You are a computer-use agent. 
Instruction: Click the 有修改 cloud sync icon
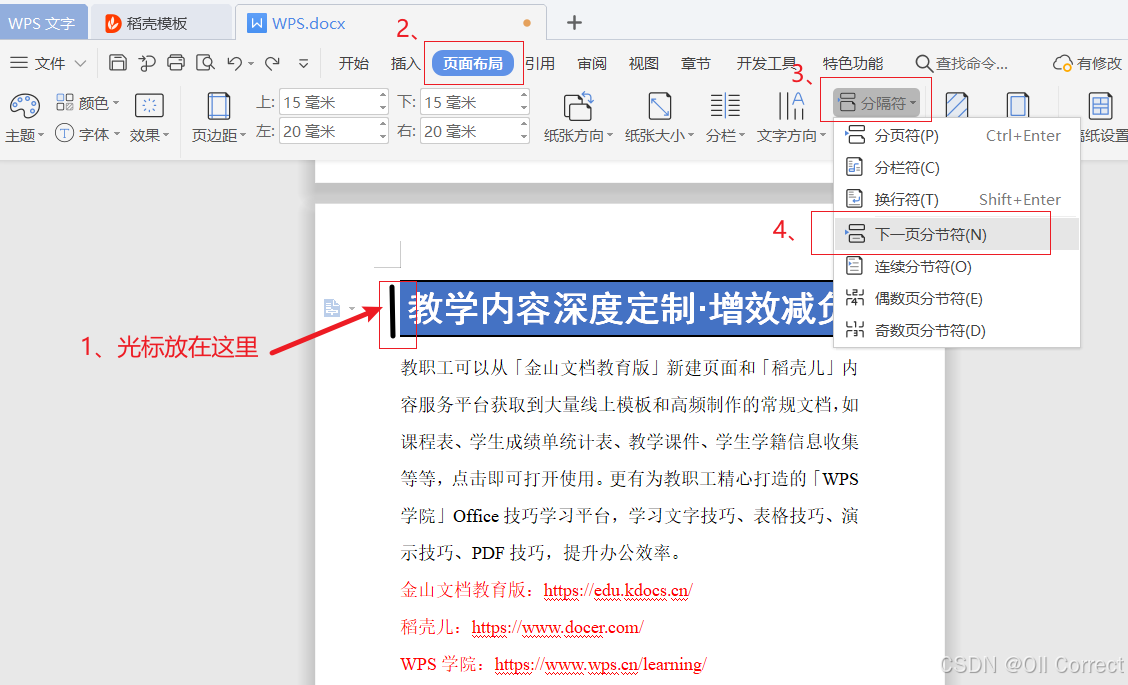tap(1063, 63)
